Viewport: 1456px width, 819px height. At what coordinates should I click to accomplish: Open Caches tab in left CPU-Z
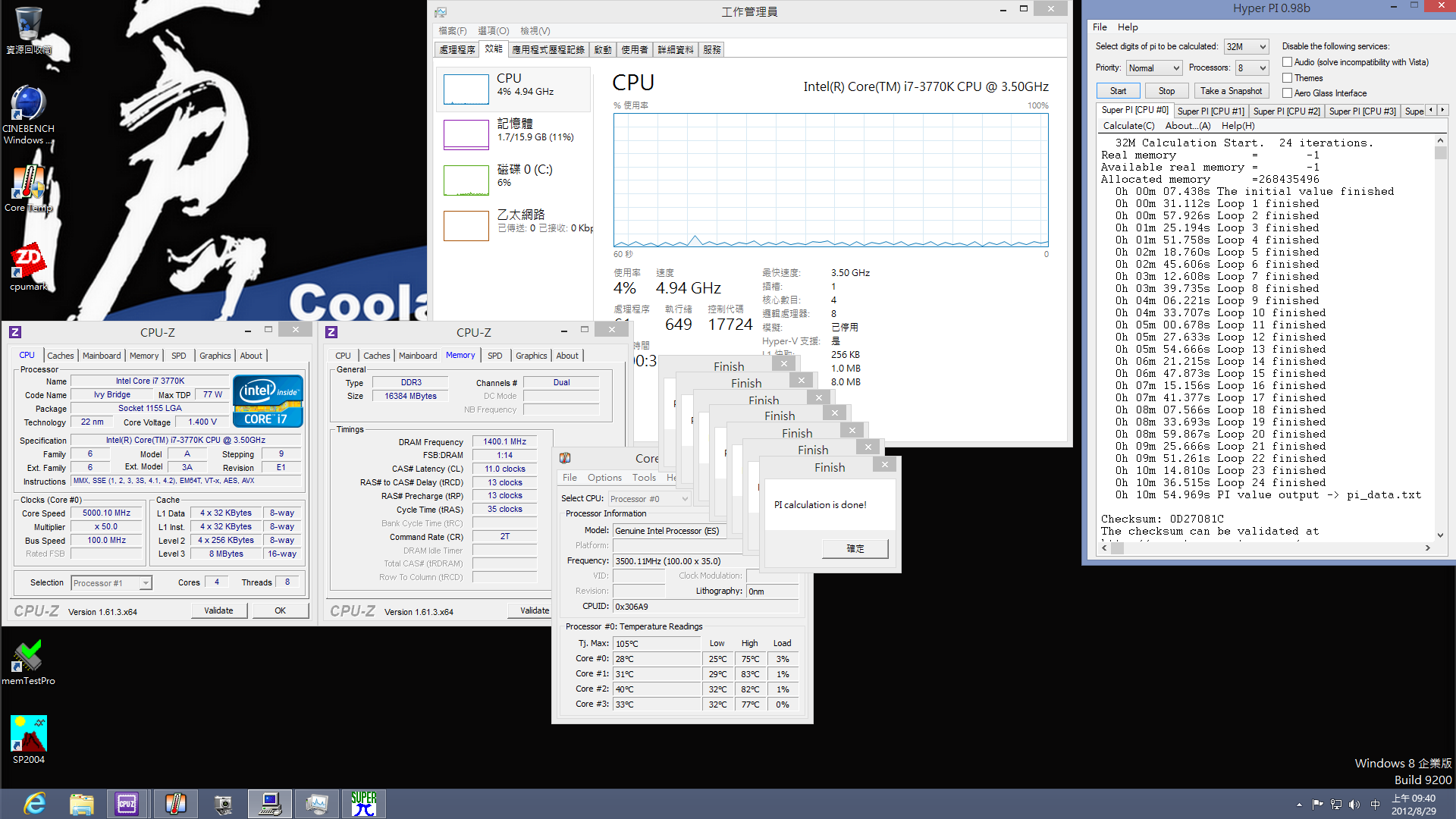click(61, 356)
